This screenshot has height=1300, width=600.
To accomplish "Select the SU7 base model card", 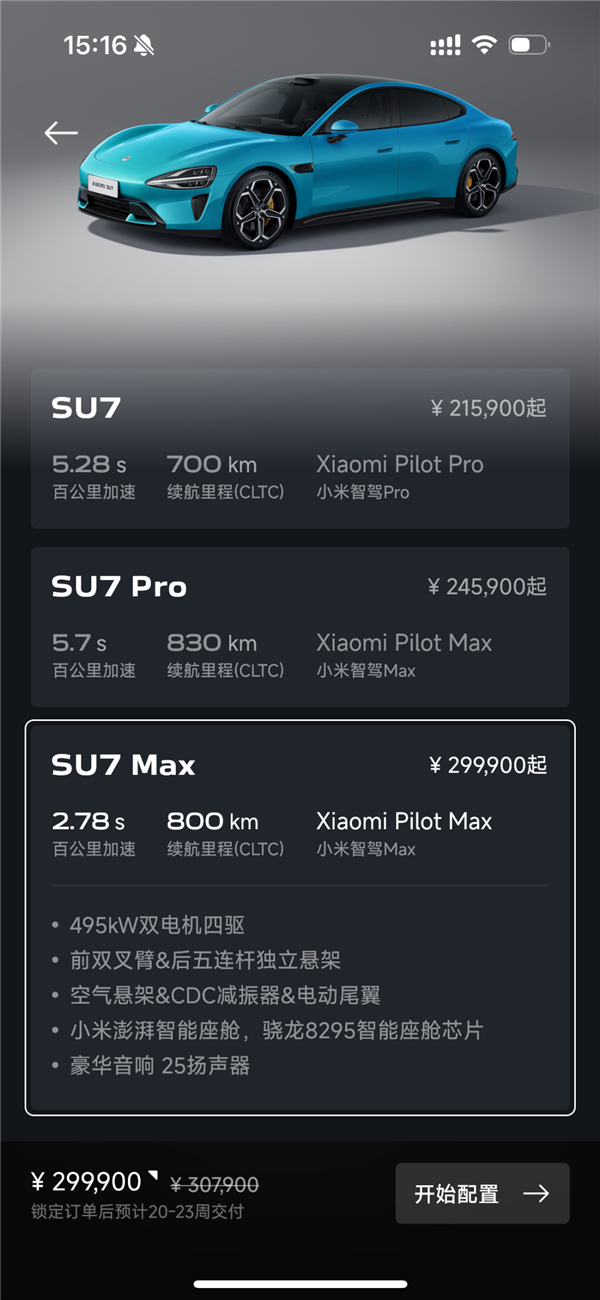I will tap(300, 448).
